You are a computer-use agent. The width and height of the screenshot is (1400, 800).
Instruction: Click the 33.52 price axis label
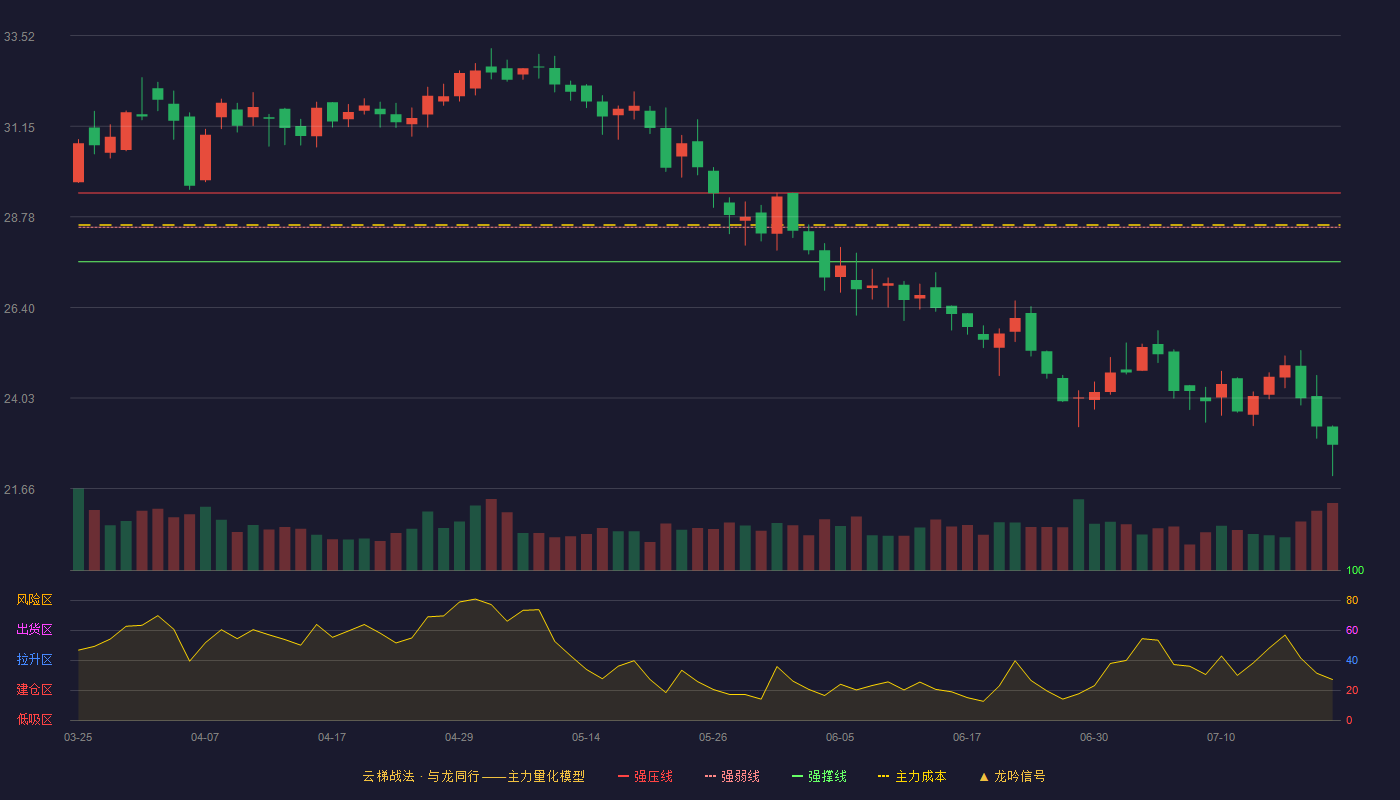(19, 37)
